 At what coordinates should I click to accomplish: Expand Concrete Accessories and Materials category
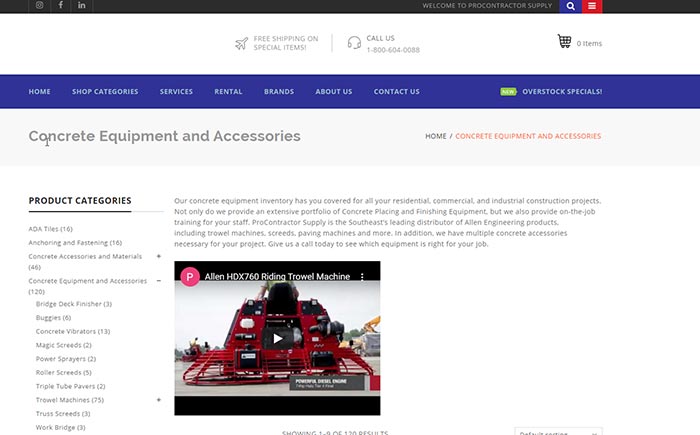[x=158, y=256]
